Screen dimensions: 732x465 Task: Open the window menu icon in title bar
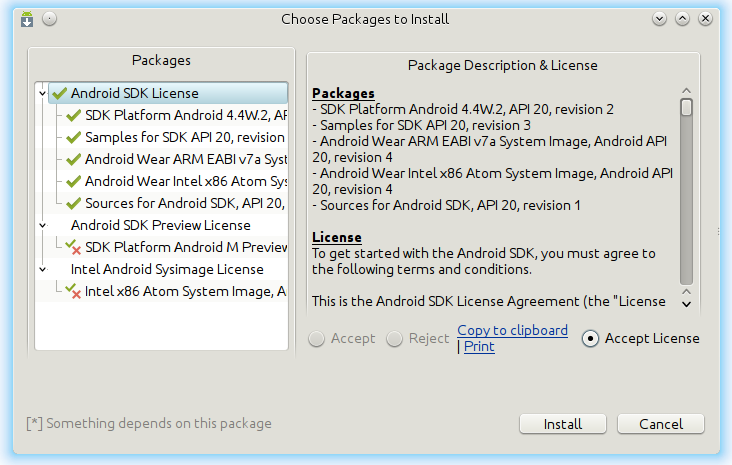pyautogui.click(x=27, y=18)
